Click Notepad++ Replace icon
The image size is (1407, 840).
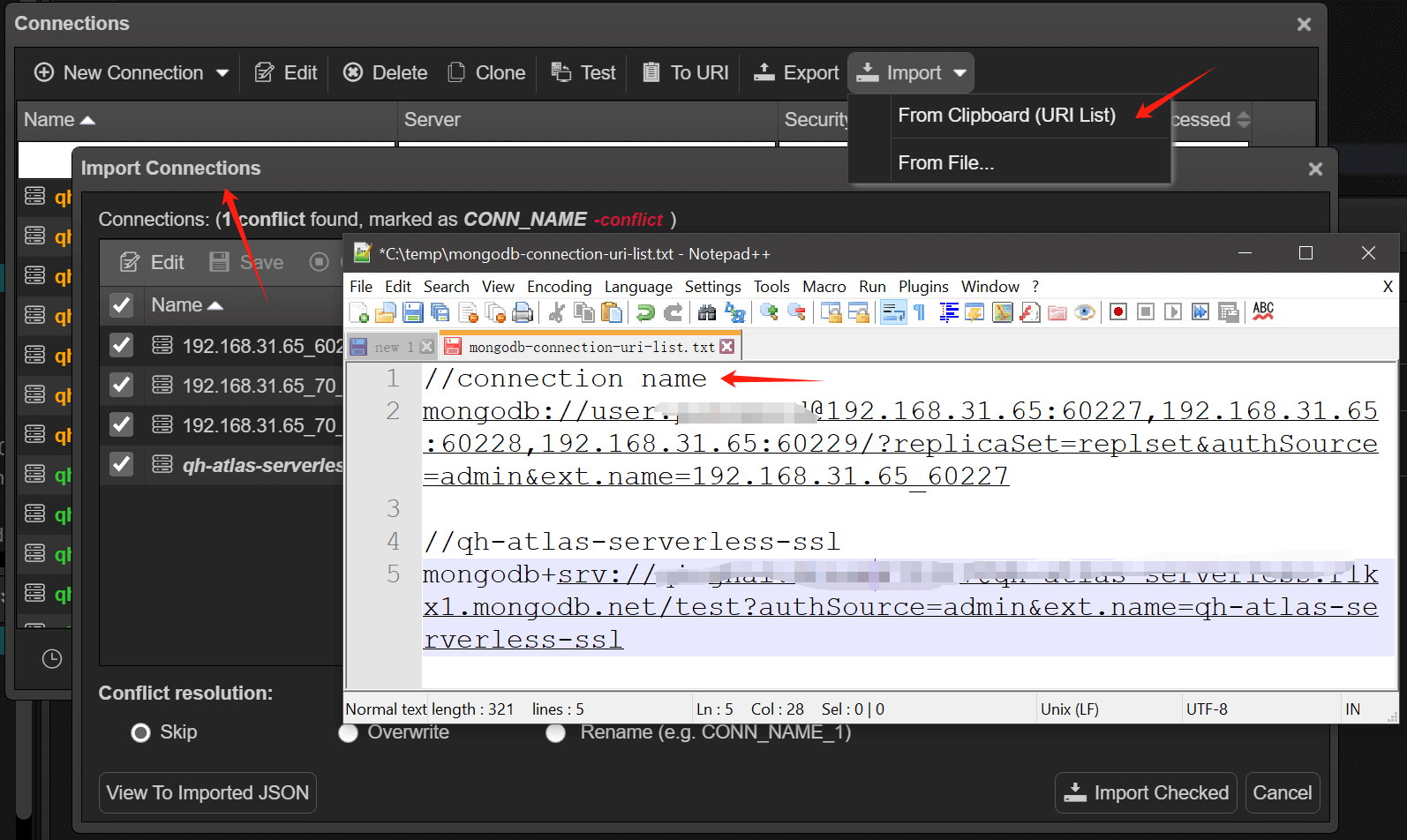[734, 312]
